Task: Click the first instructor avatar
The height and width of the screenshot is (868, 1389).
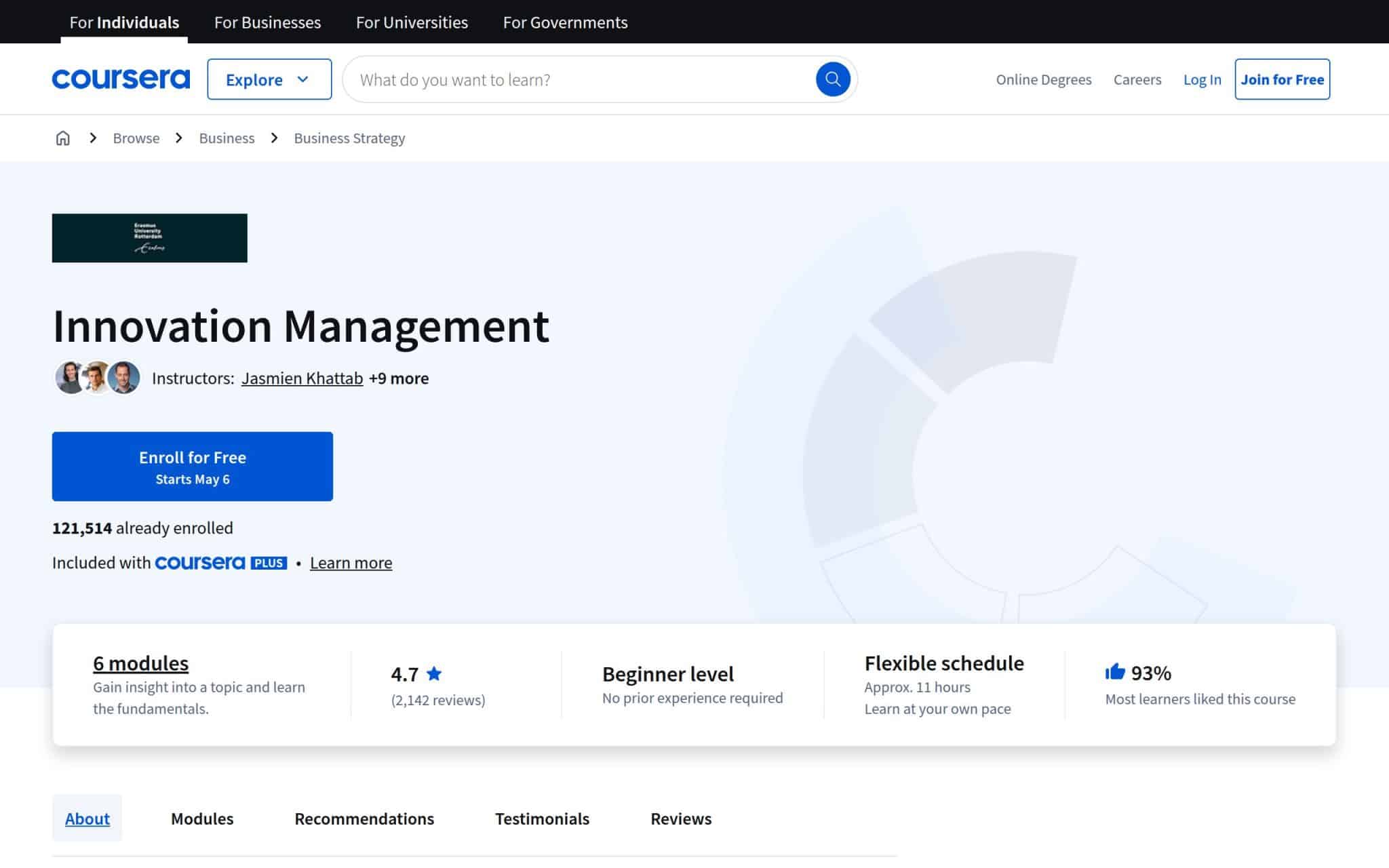Action: [x=69, y=378]
